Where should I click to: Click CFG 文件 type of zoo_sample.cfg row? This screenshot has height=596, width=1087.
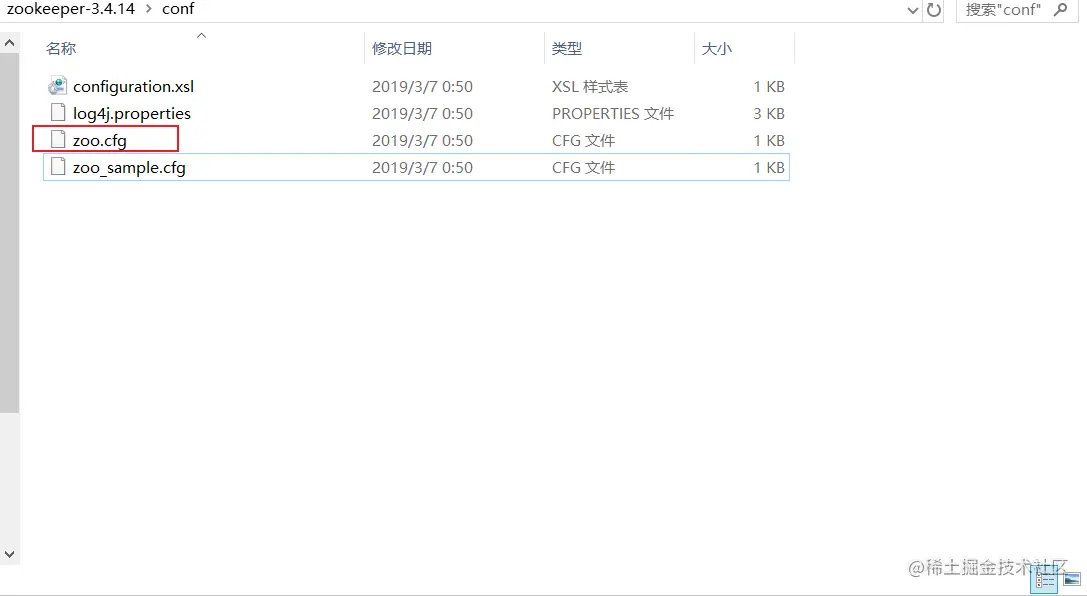pos(583,168)
